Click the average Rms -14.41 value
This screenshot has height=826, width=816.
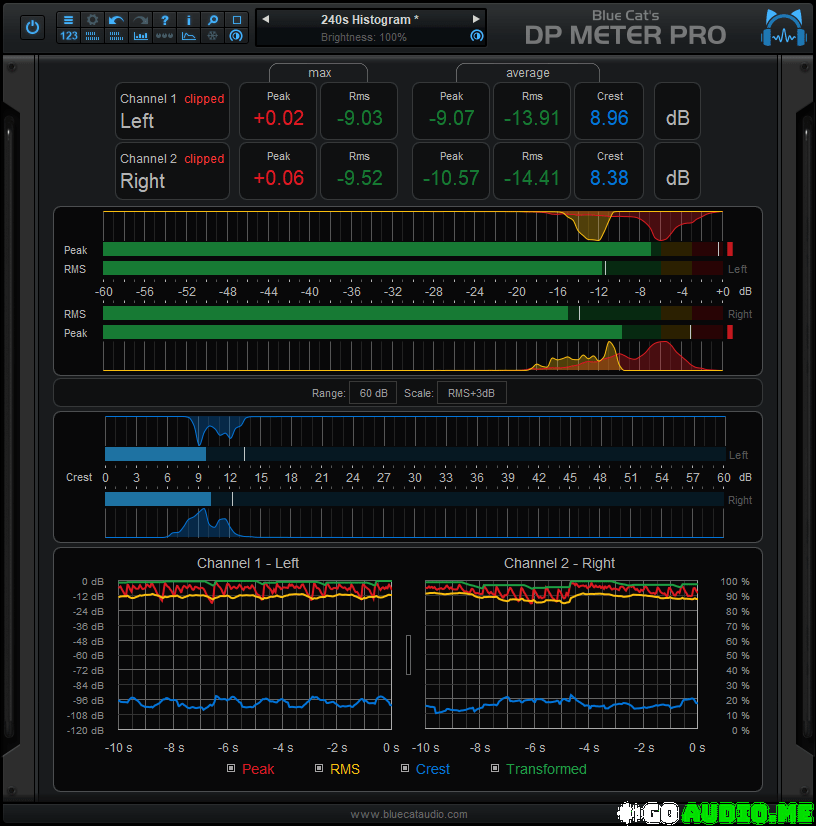tap(532, 178)
